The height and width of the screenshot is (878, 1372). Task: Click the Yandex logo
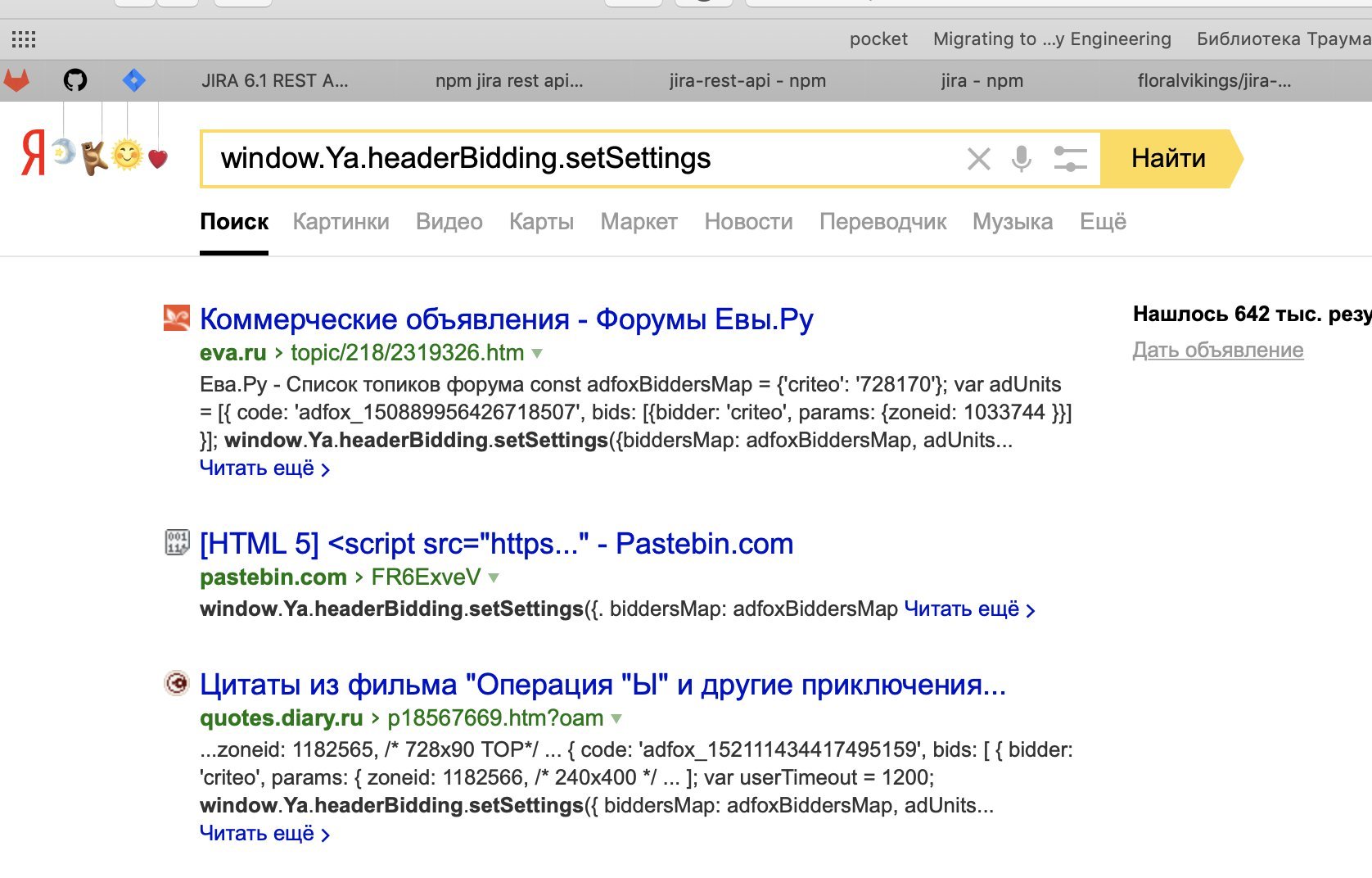click(x=33, y=154)
